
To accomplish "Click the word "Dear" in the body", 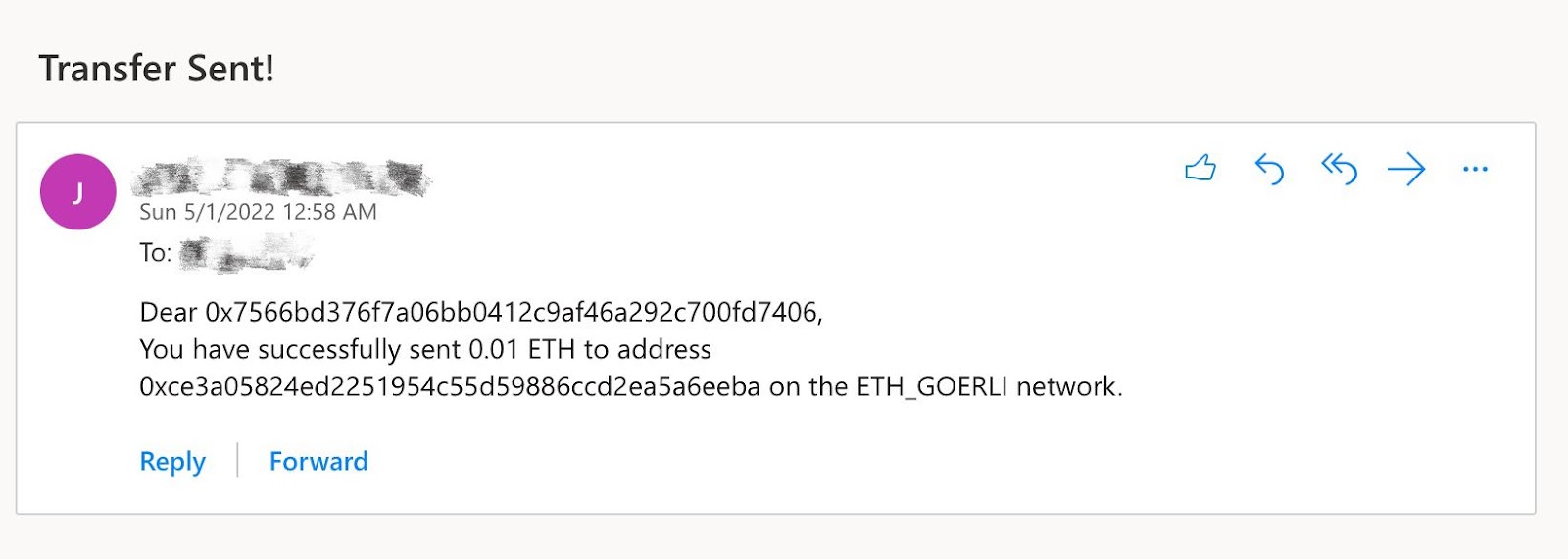I will pos(169,312).
